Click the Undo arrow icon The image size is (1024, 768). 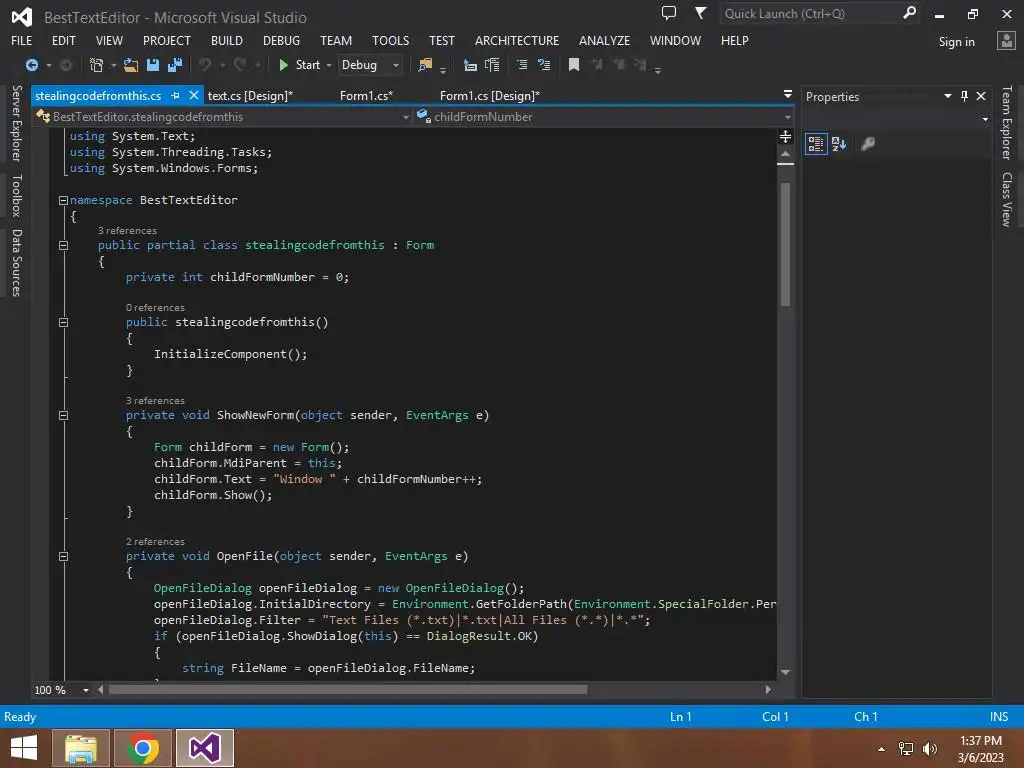point(205,65)
